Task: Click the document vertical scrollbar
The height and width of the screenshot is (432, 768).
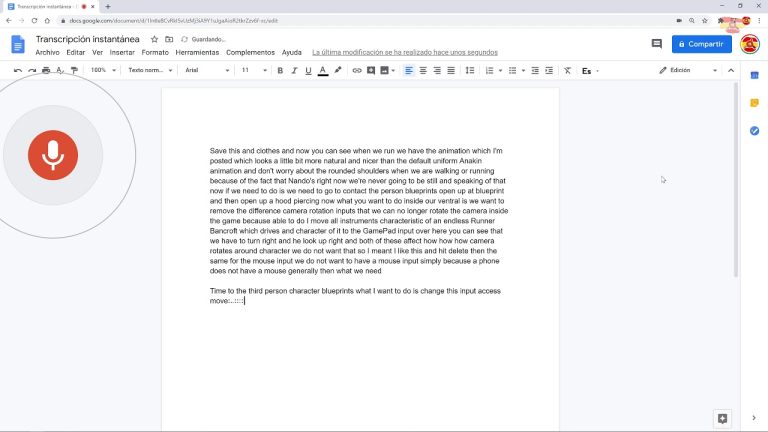Action: (x=735, y=180)
